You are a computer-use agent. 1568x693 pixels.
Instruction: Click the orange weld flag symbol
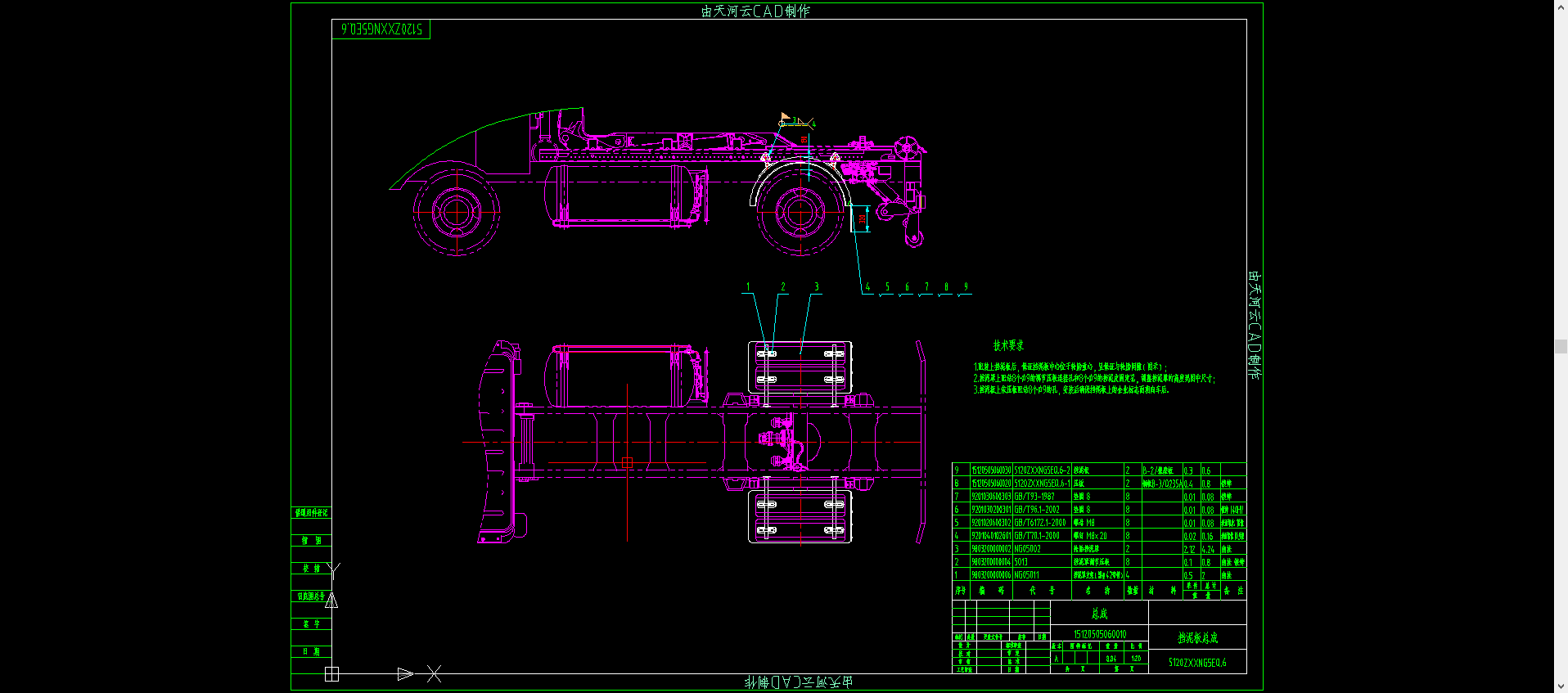click(x=785, y=118)
